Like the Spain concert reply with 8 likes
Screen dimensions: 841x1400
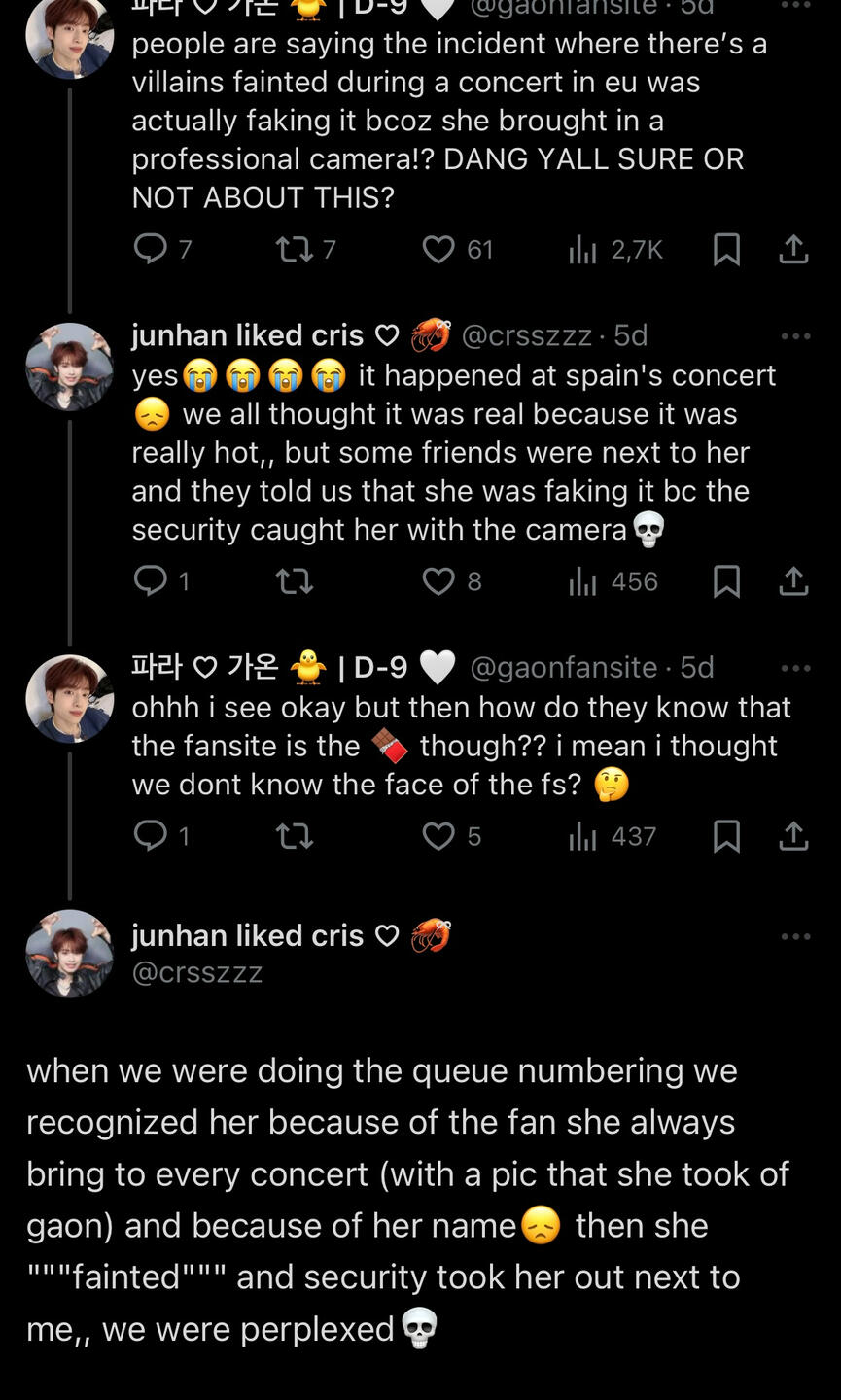pos(438,581)
